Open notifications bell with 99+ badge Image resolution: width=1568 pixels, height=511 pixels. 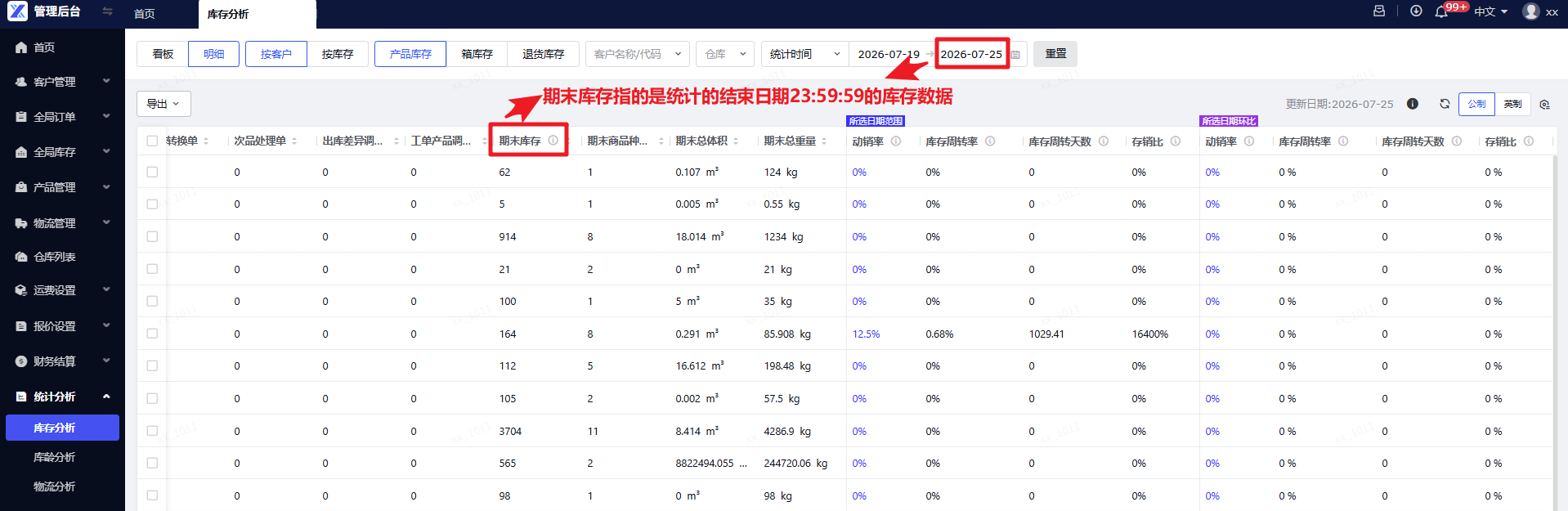click(x=1442, y=12)
